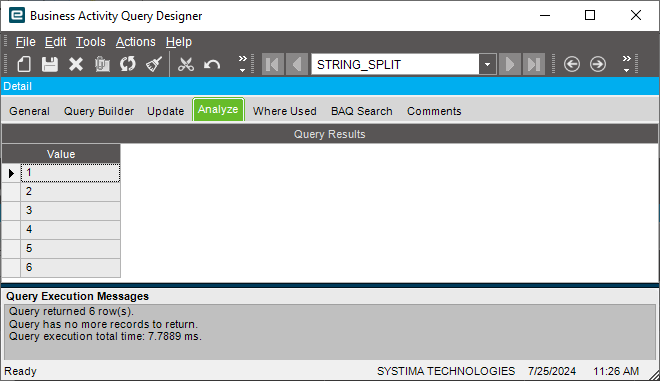This screenshot has height=381, width=660.
Task: Go to next record navigation button
Action: 510,64
